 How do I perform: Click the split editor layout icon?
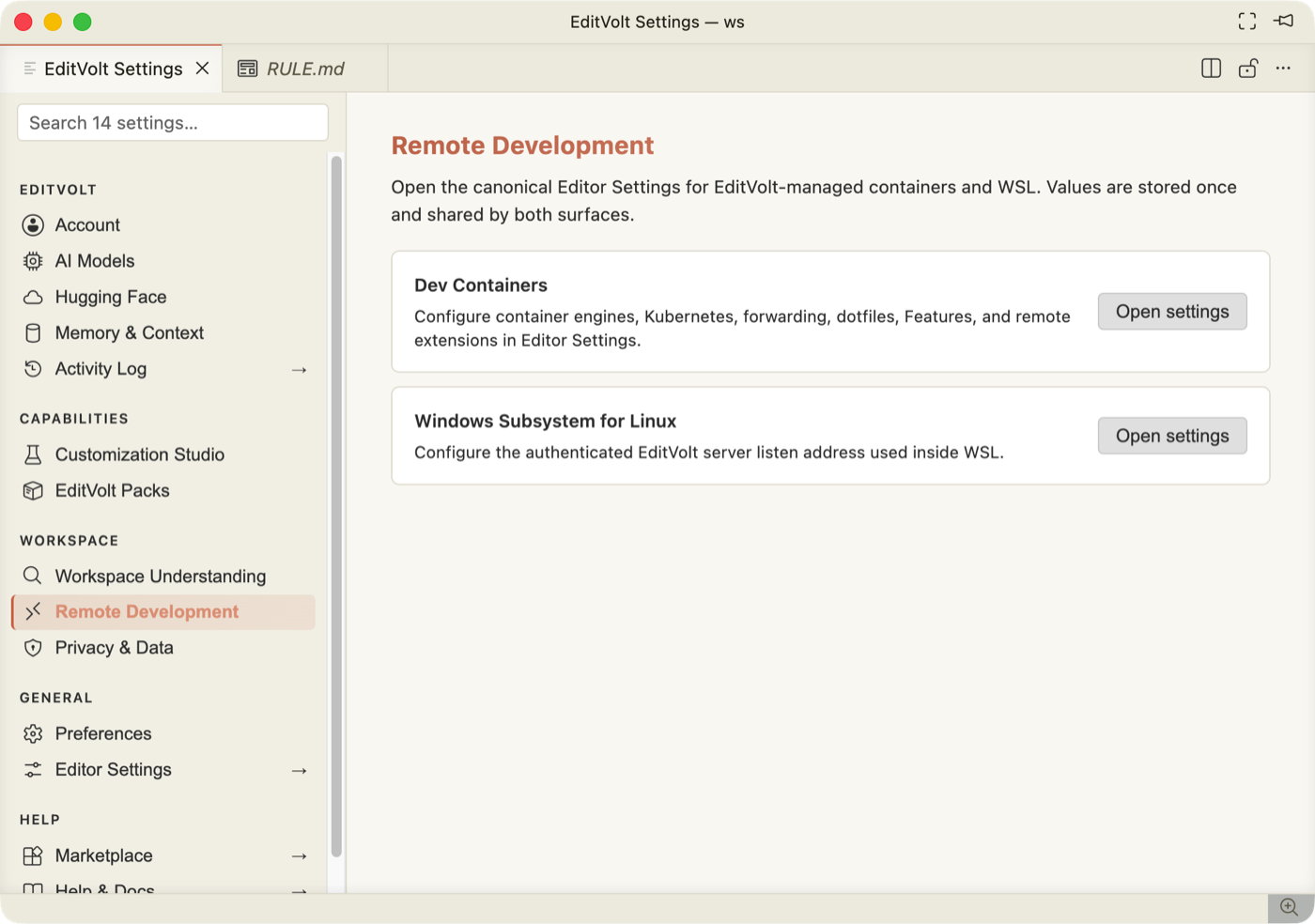(x=1212, y=69)
